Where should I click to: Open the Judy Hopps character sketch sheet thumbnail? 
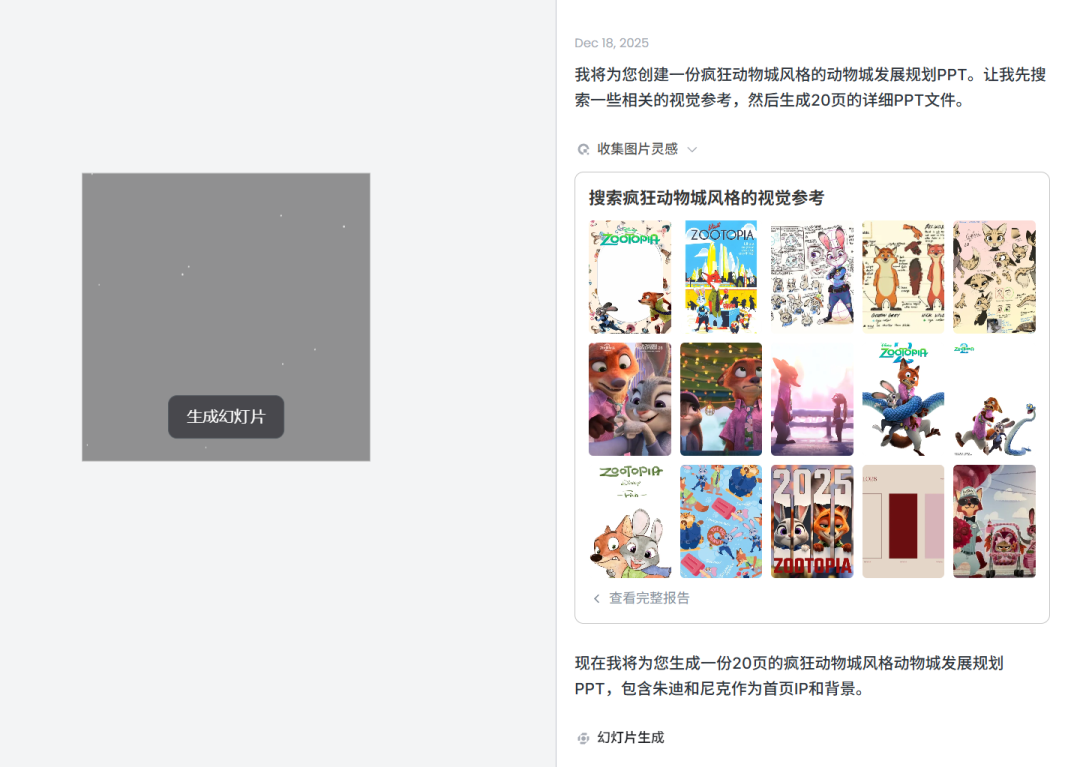[x=812, y=276]
